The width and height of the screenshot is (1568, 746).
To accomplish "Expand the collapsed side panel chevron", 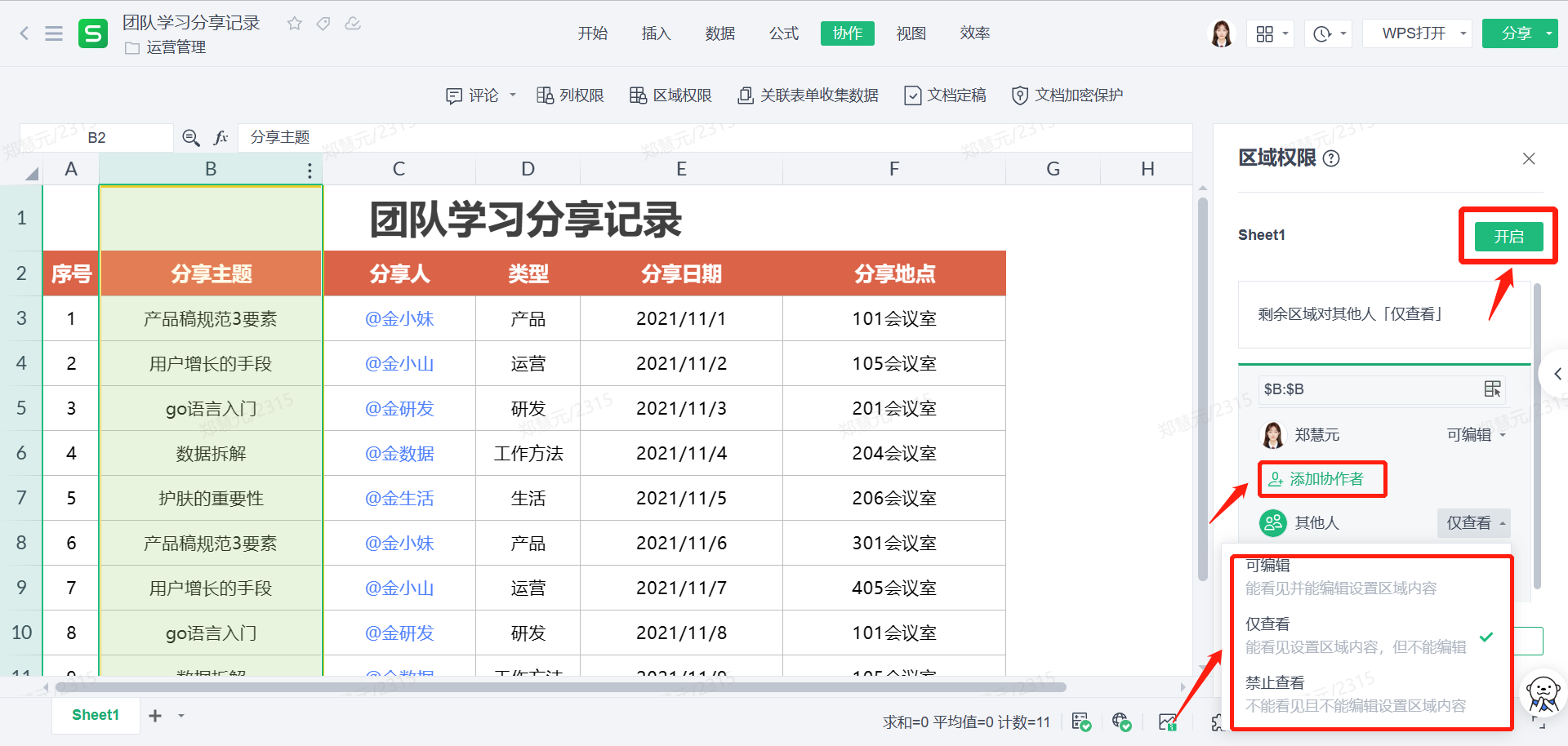I will (1557, 374).
